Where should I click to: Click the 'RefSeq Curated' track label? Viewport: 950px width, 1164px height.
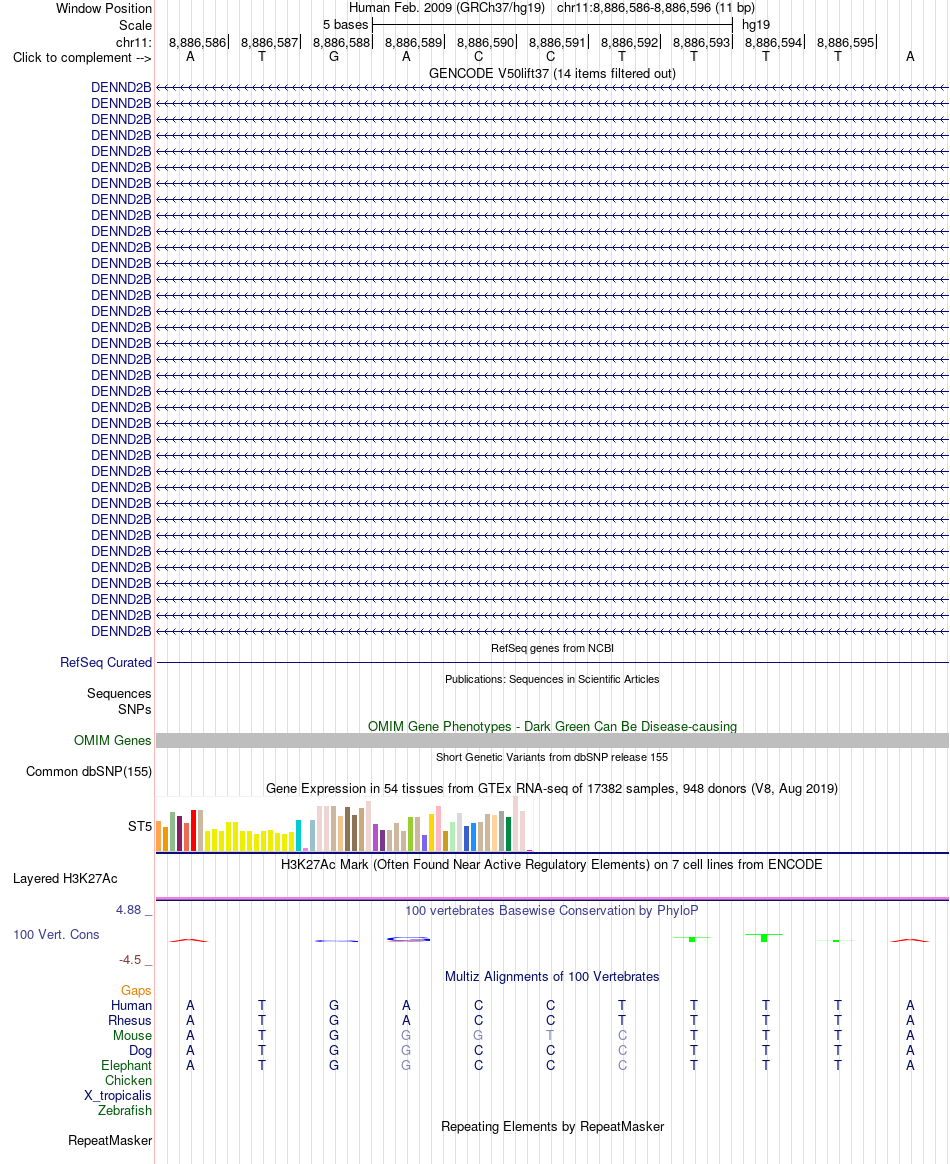pyautogui.click(x=106, y=662)
